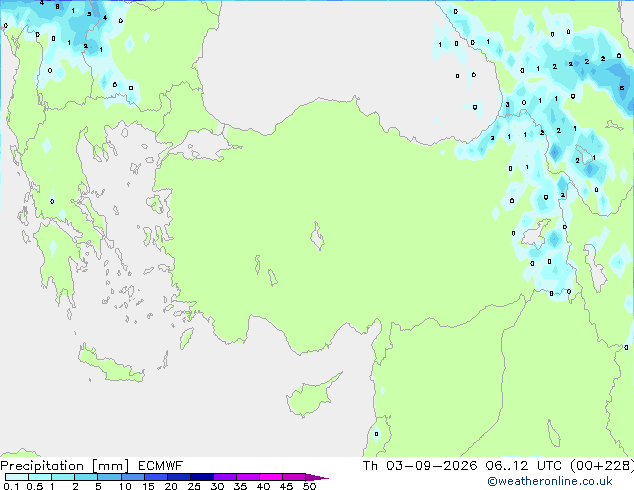Click the 2–5 mm legend color segment
The height and width of the screenshot is (490, 634).
click(x=86, y=477)
